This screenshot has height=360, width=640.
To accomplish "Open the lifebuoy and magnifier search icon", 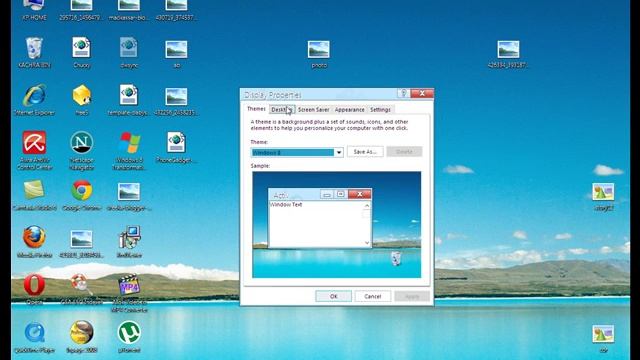I will tap(82, 289).
